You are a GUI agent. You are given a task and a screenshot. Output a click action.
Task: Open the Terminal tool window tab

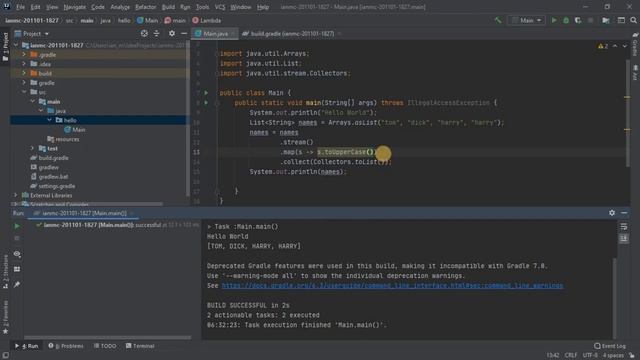[140, 346]
